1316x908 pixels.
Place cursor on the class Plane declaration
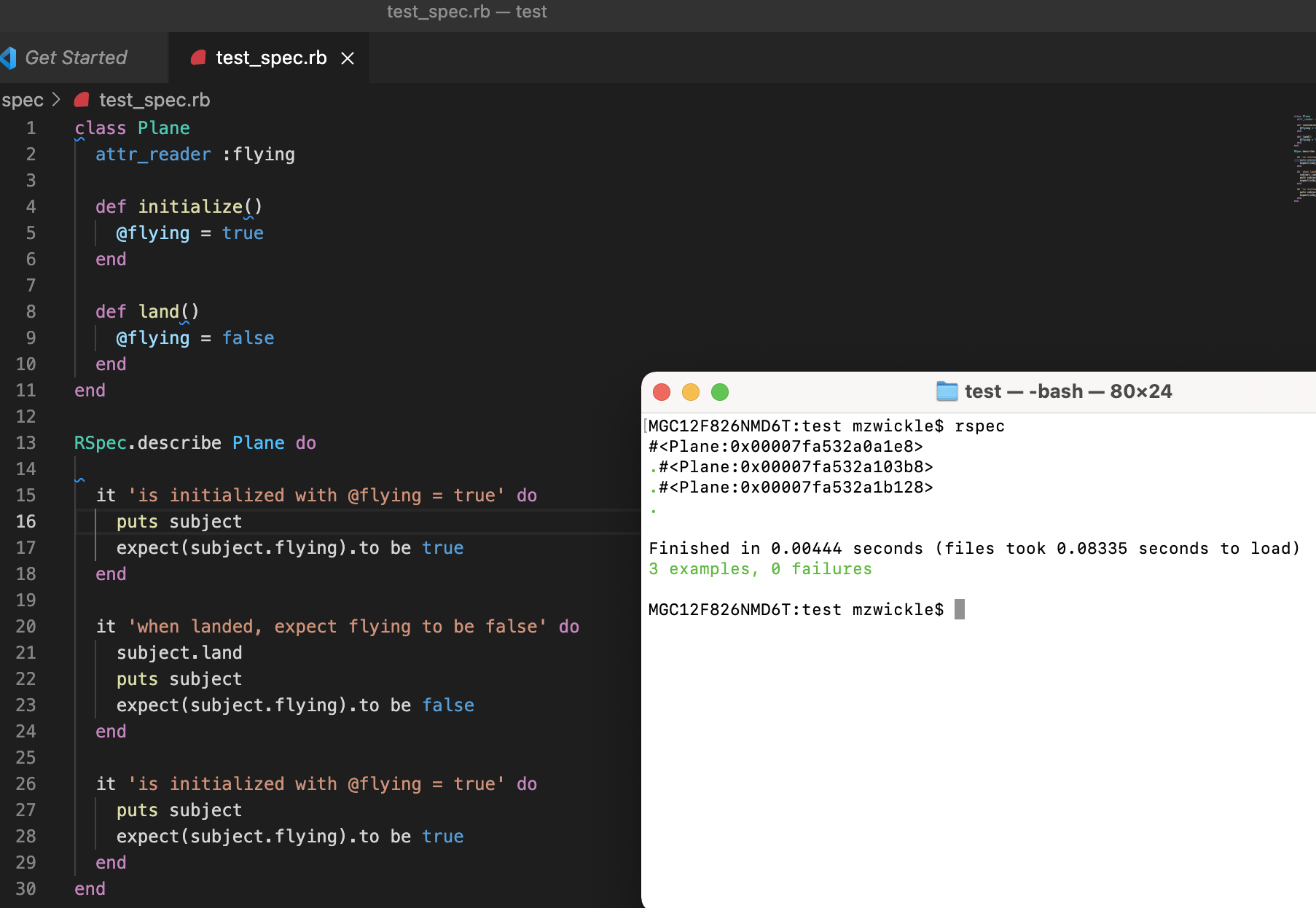[x=132, y=128]
